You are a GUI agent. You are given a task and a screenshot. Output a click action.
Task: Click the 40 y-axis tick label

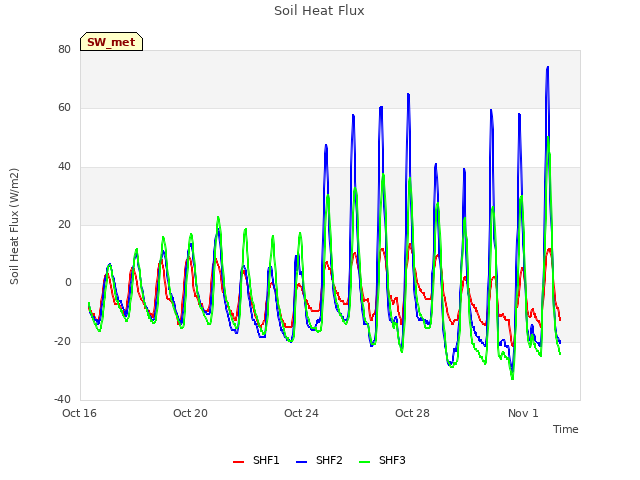click(64, 166)
